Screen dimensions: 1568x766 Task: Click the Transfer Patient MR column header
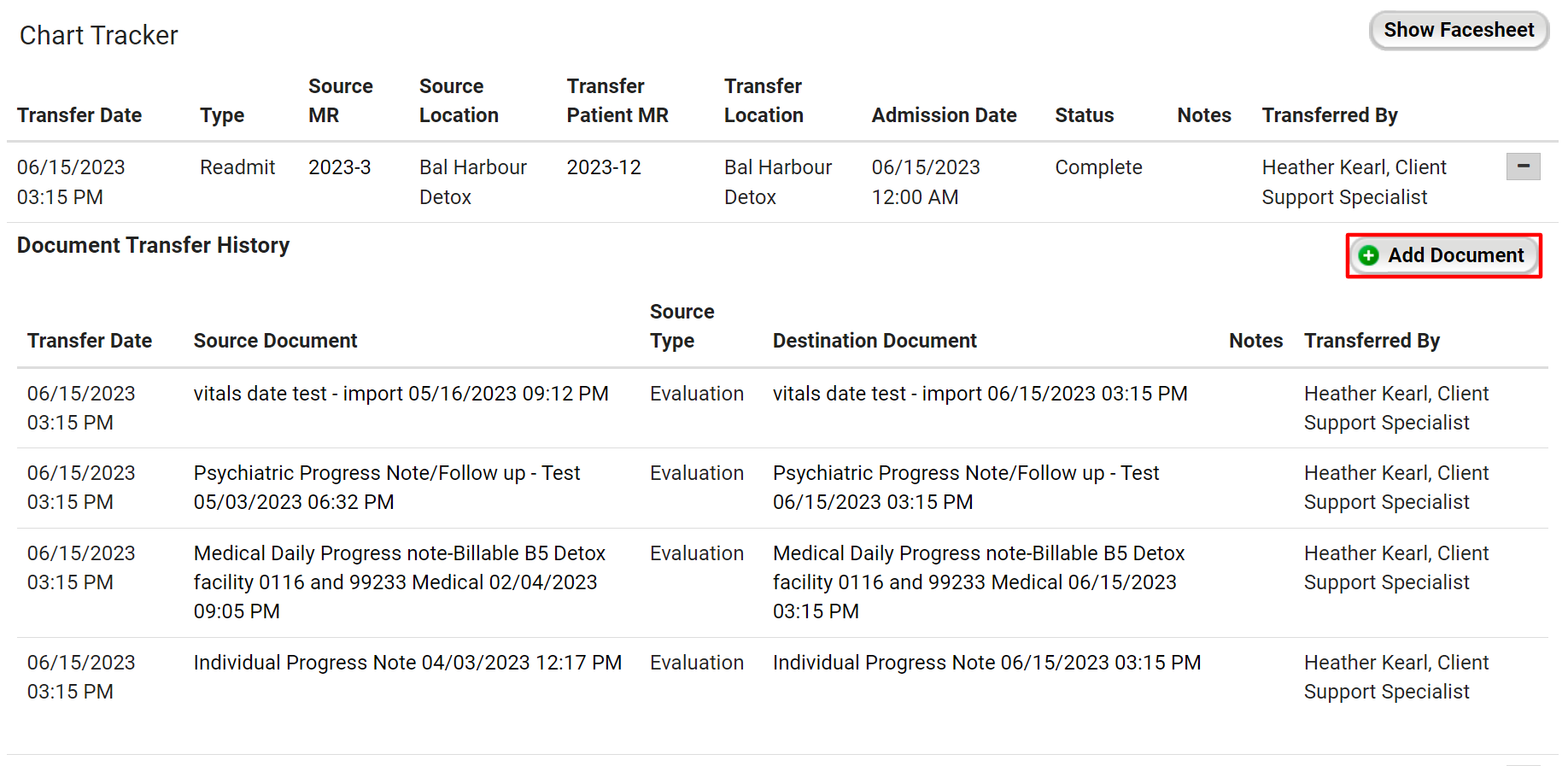617,101
